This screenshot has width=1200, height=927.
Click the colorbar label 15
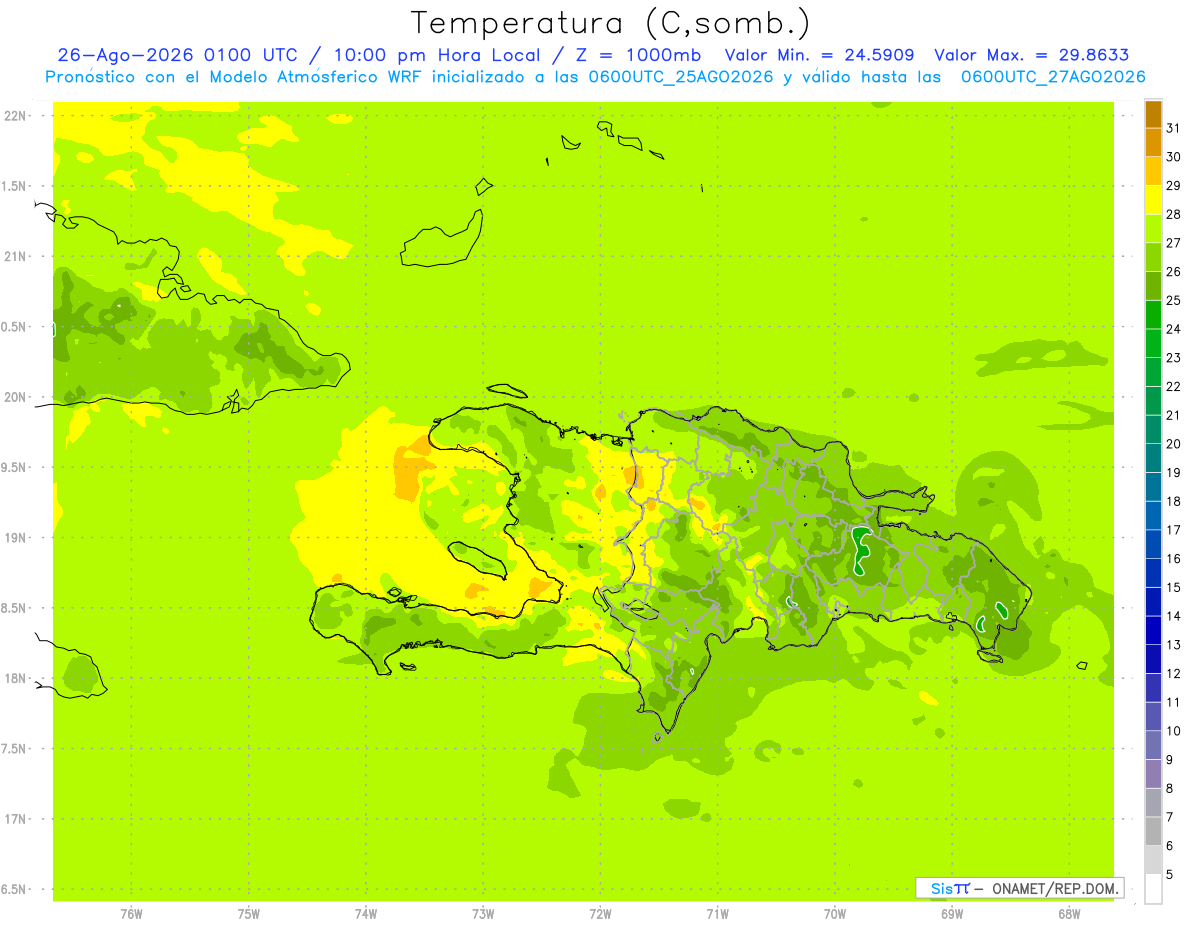(1173, 587)
